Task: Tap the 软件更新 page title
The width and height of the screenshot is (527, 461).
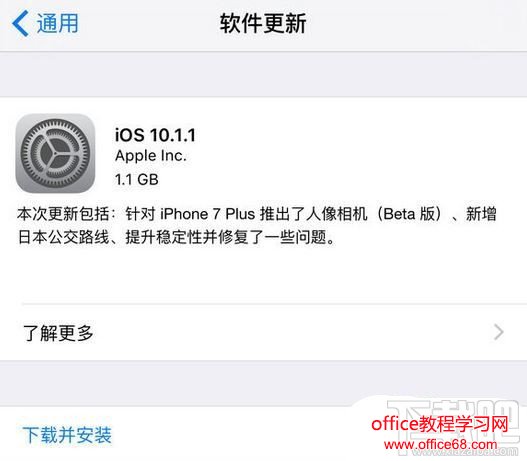Action: click(x=263, y=24)
